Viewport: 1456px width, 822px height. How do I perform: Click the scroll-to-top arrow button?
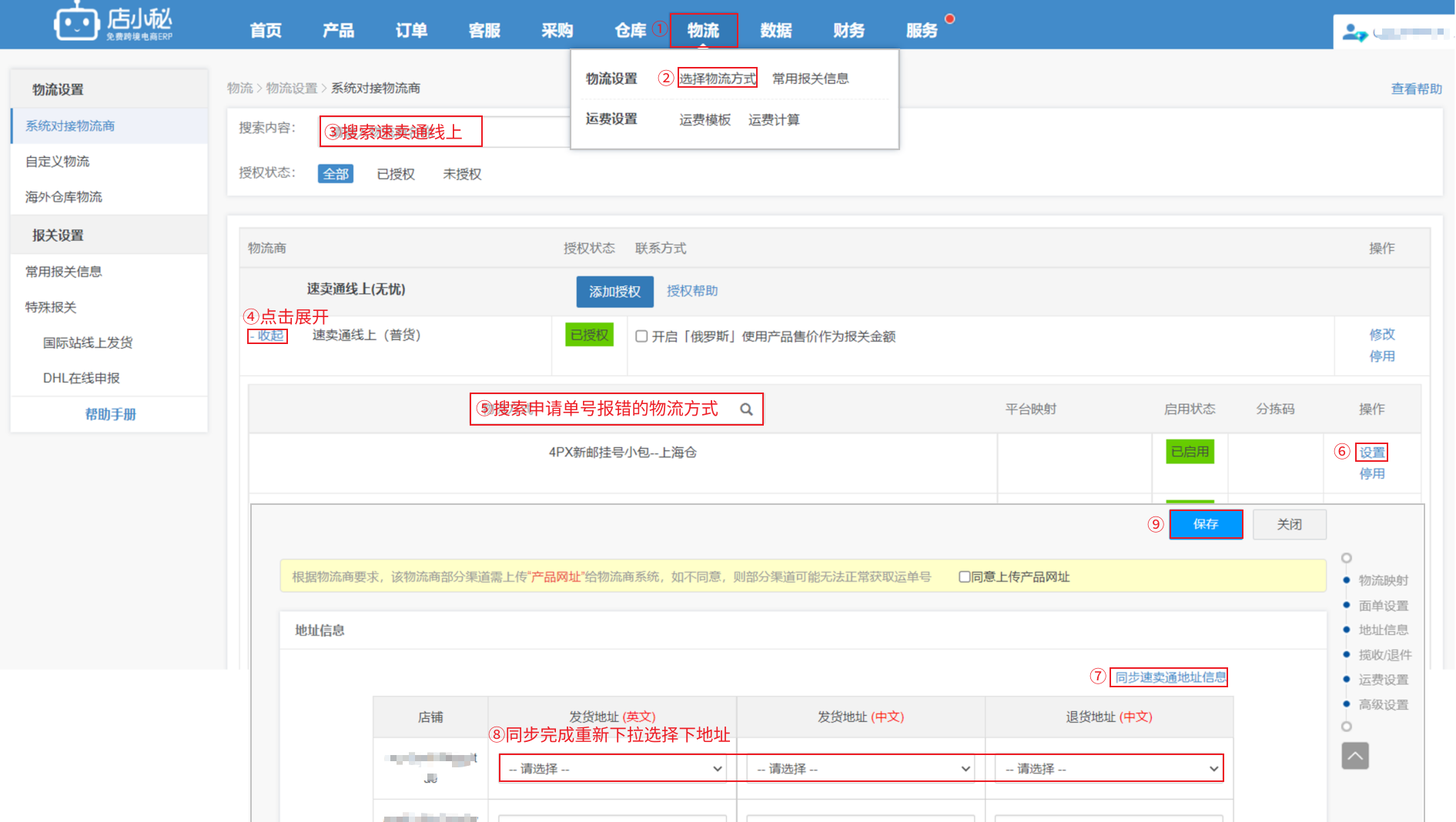[1355, 756]
